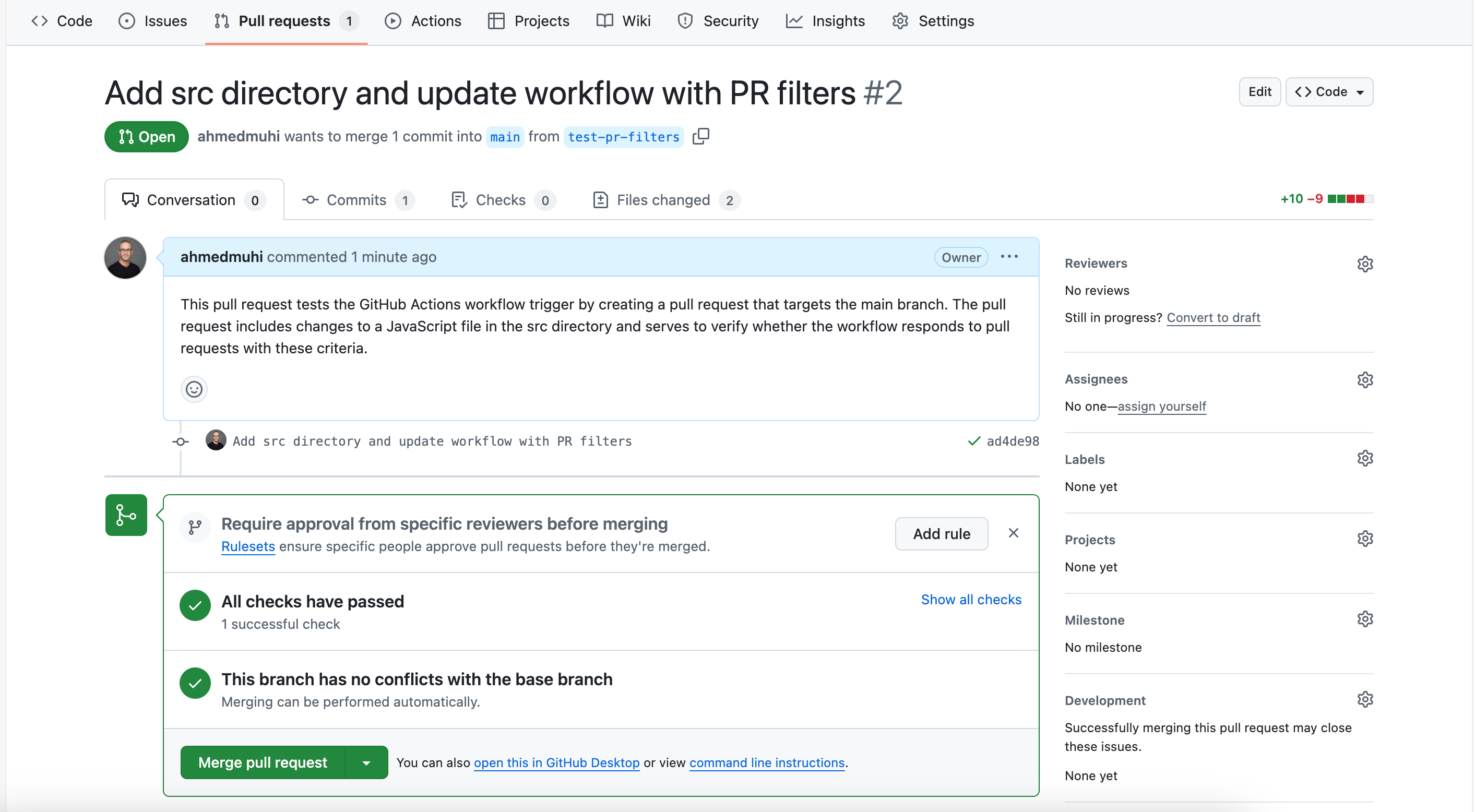Image resolution: width=1475 pixels, height=812 pixels.
Task: Open the Files changed tab
Action: [666, 200]
